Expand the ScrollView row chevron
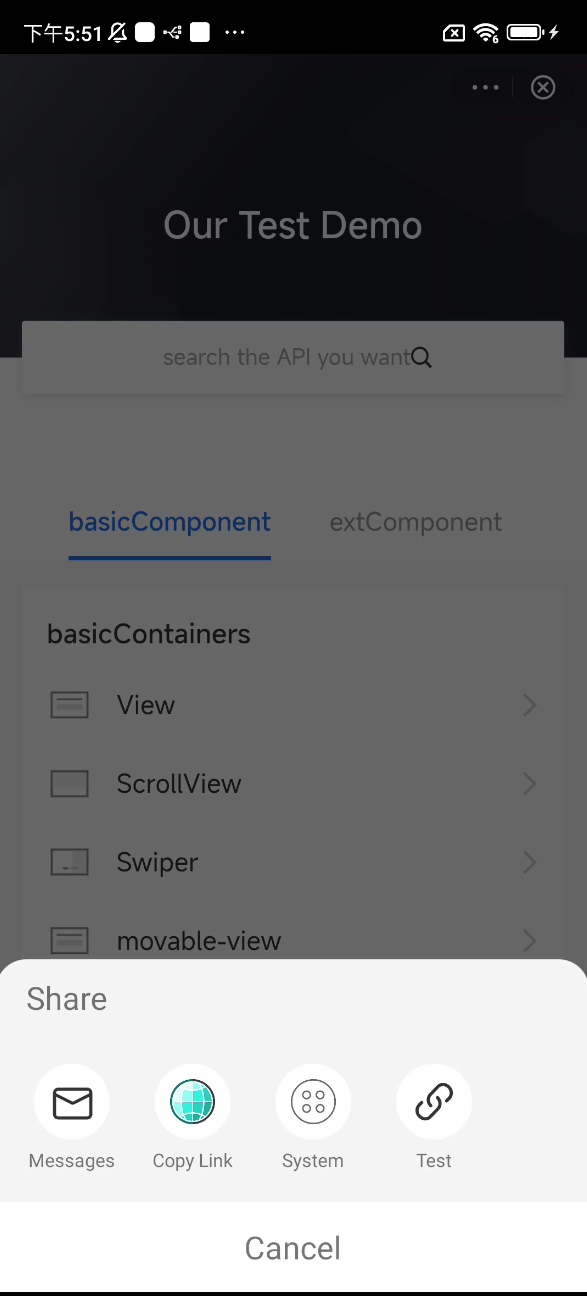 point(529,783)
